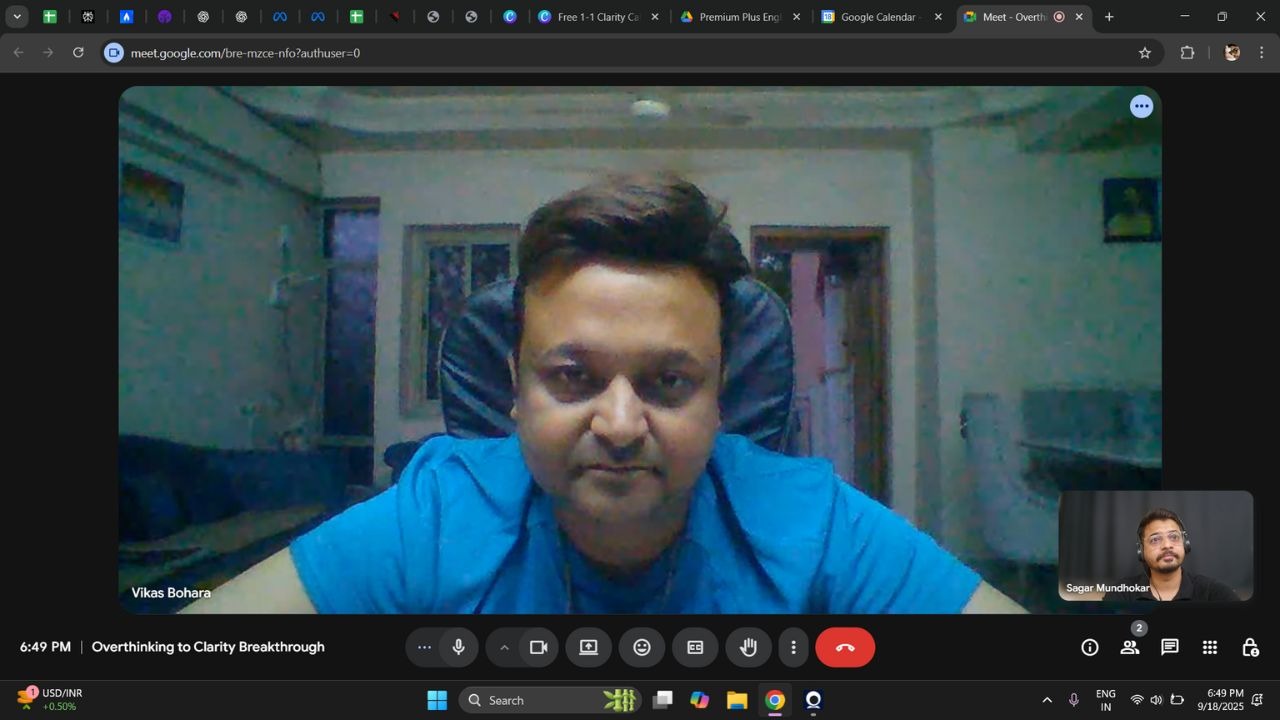Open host controls via the lock icon
This screenshot has height=720, width=1280.
(x=1250, y=647)
